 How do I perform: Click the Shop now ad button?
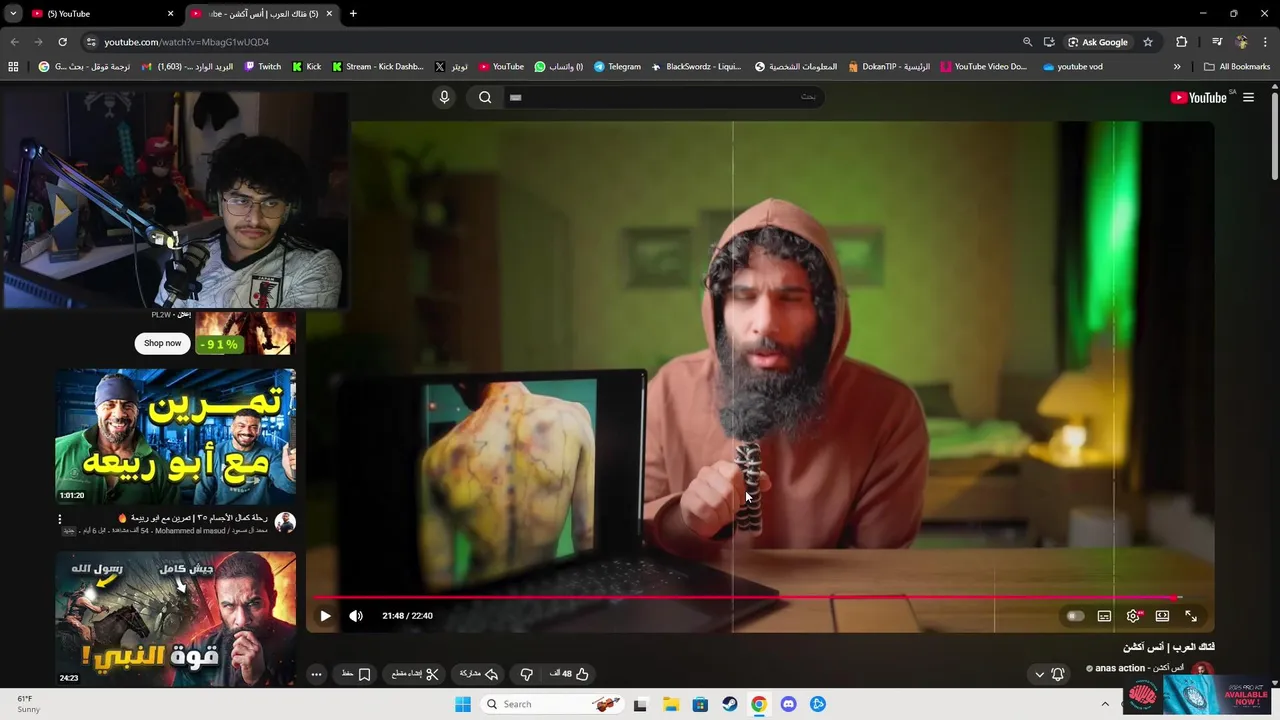coord(162,343)
